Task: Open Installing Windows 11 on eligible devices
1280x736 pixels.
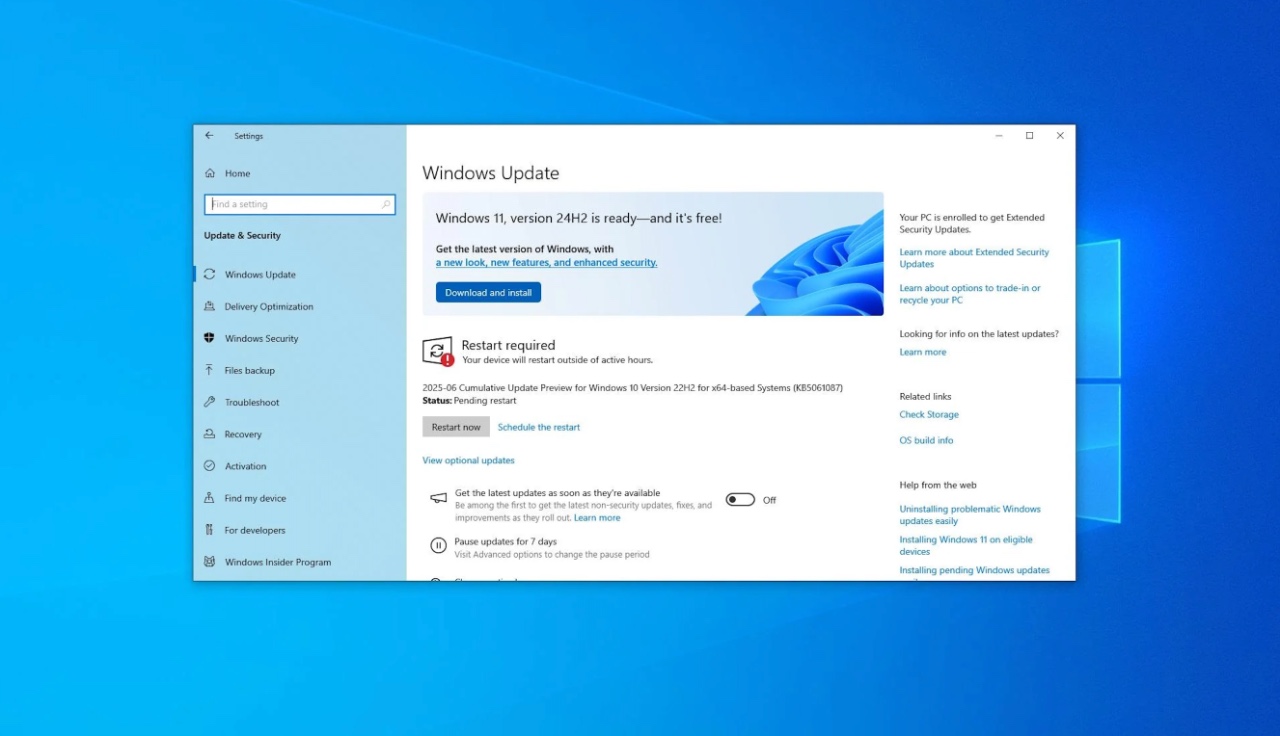Action: tap(966, 545)
